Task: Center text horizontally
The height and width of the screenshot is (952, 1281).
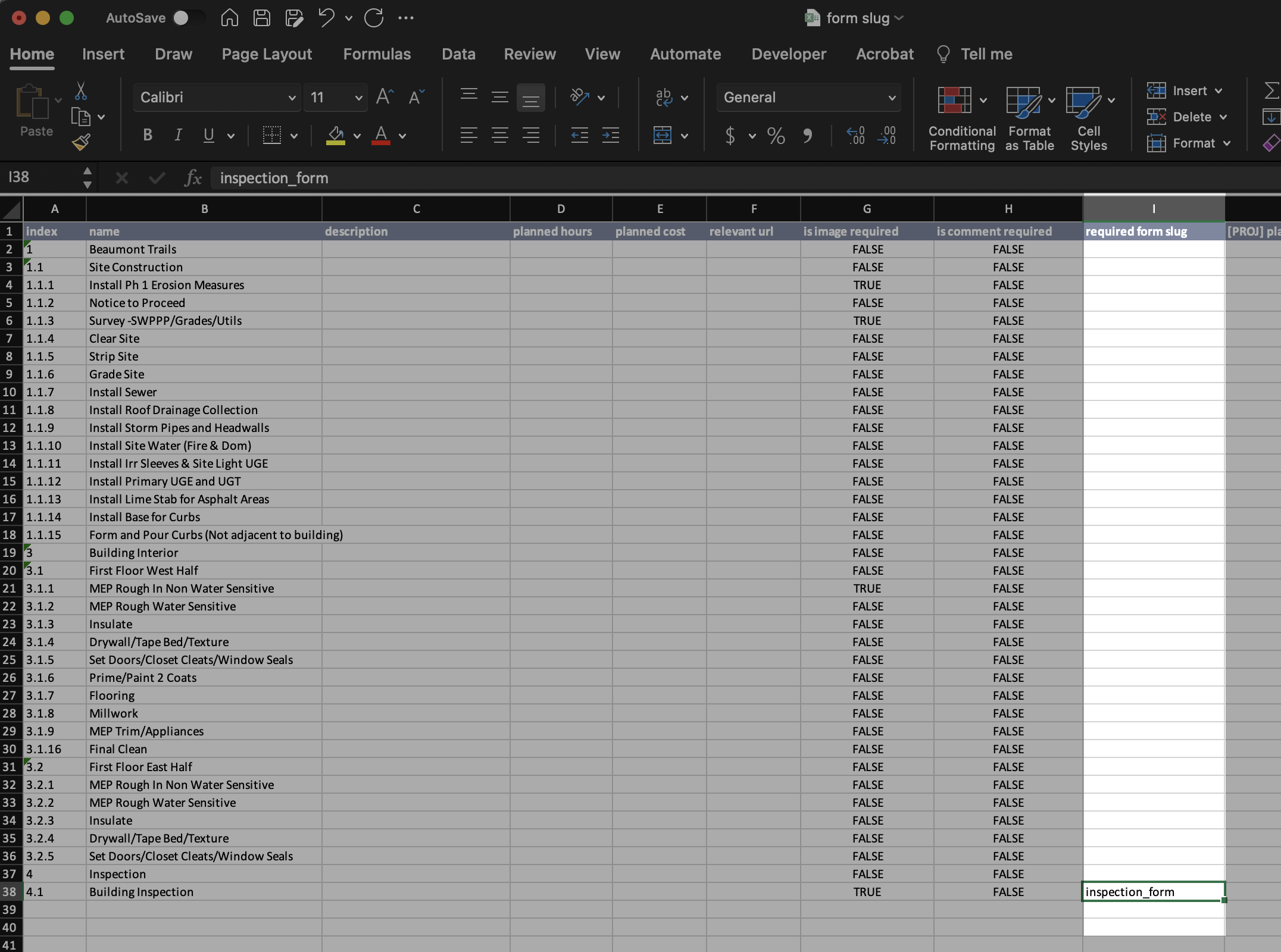Action: click(500, 136)
